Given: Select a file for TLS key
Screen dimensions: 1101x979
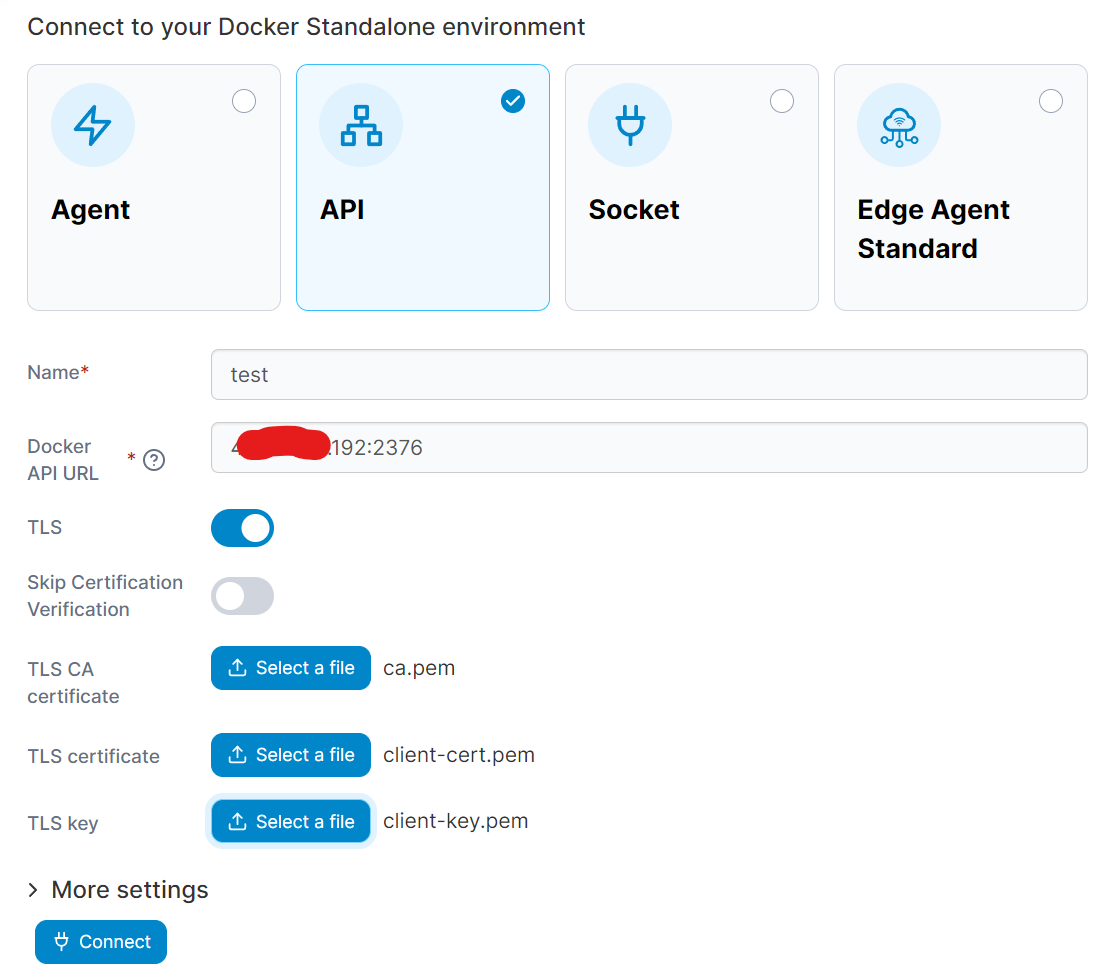Looking at the screenshot, I should point(291,821).
